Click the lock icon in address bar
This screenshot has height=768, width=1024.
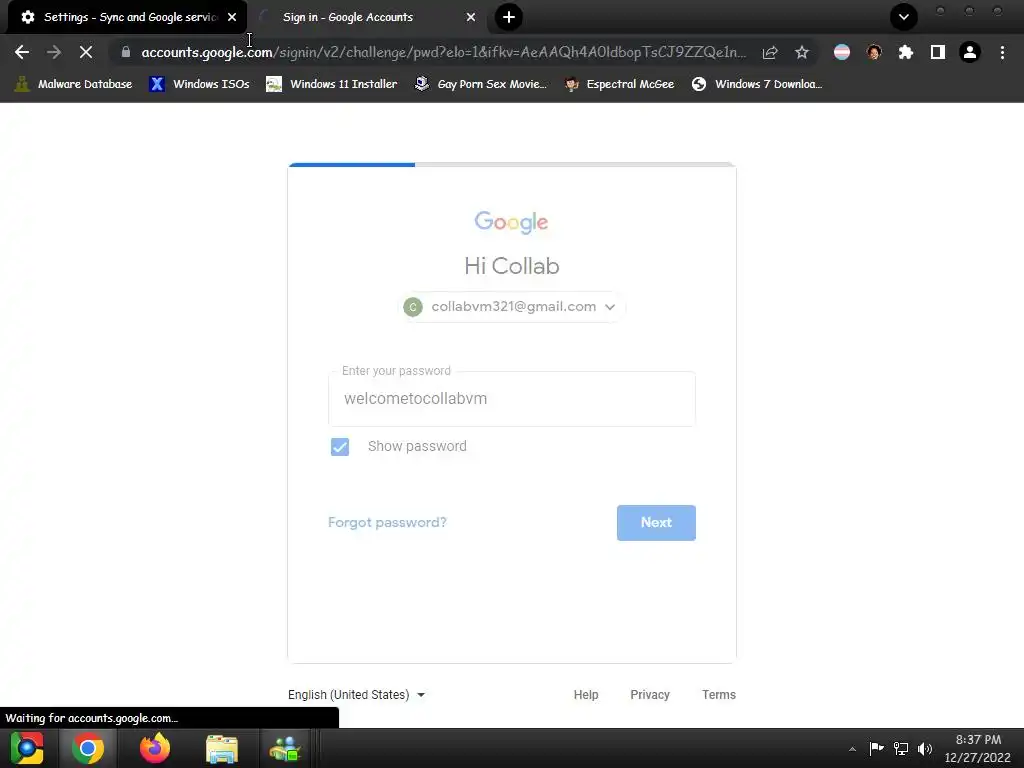tap(126, 52)
